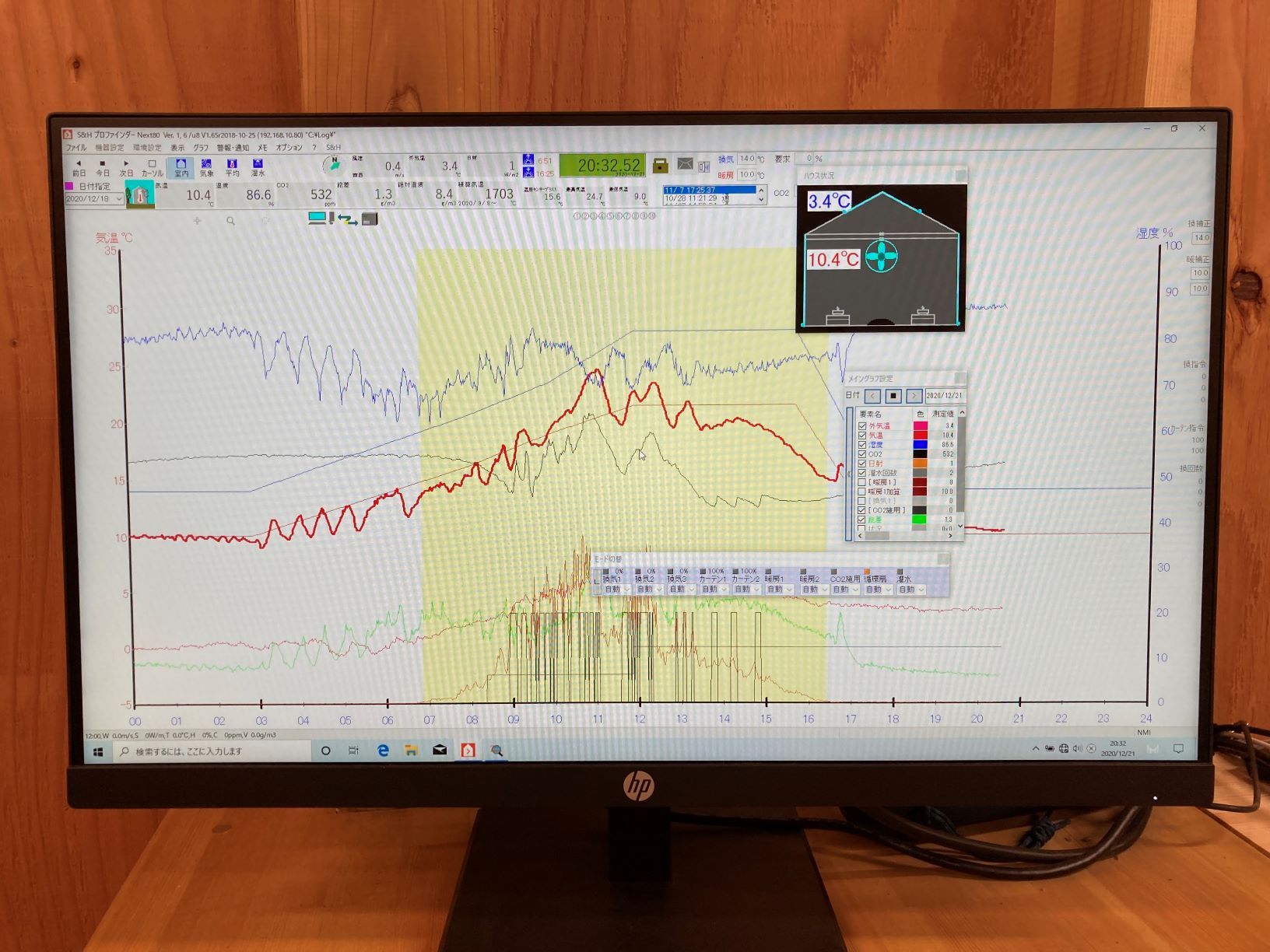Open the 表示 menu
This screenshot has width=1270, height=952.
pos(177,148)
